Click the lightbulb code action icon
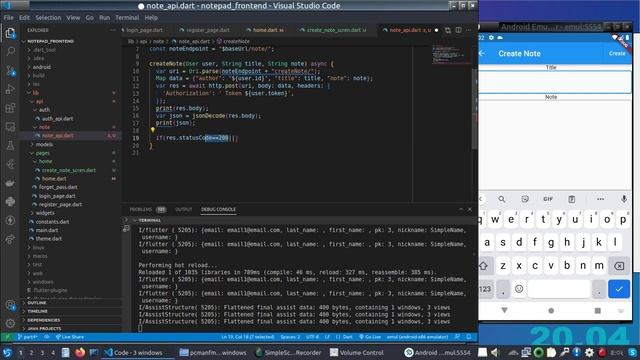 pyautogui.click(x=153, y=130)
